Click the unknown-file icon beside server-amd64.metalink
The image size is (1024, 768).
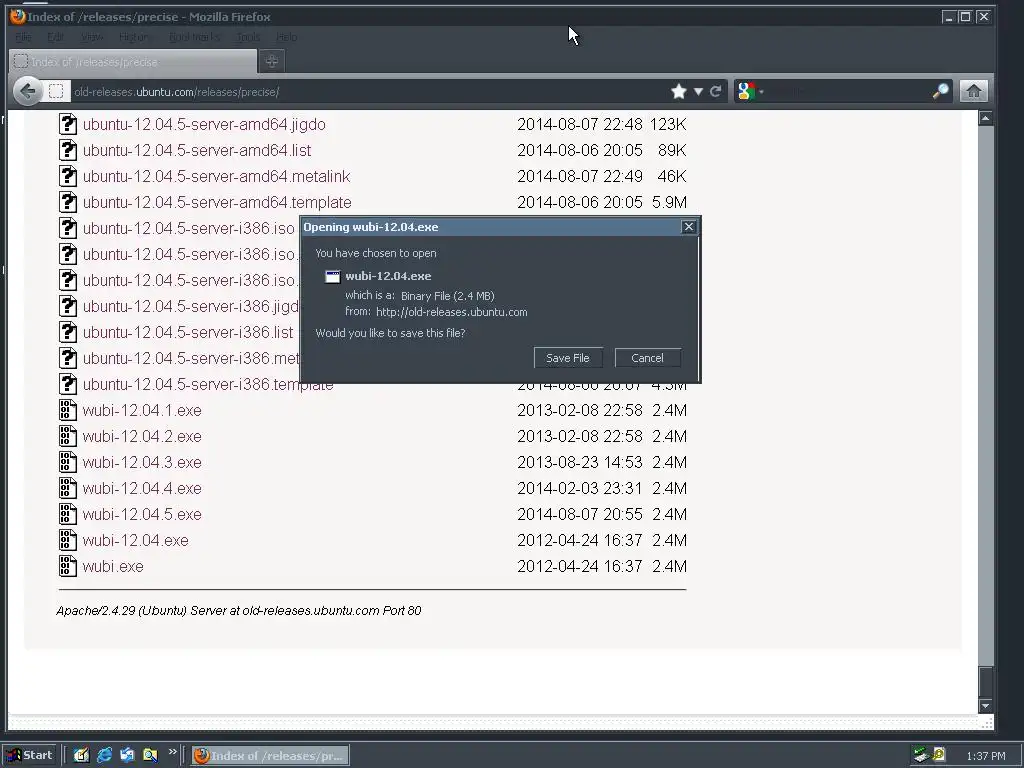pyautogui.click(x=68, y=176)
